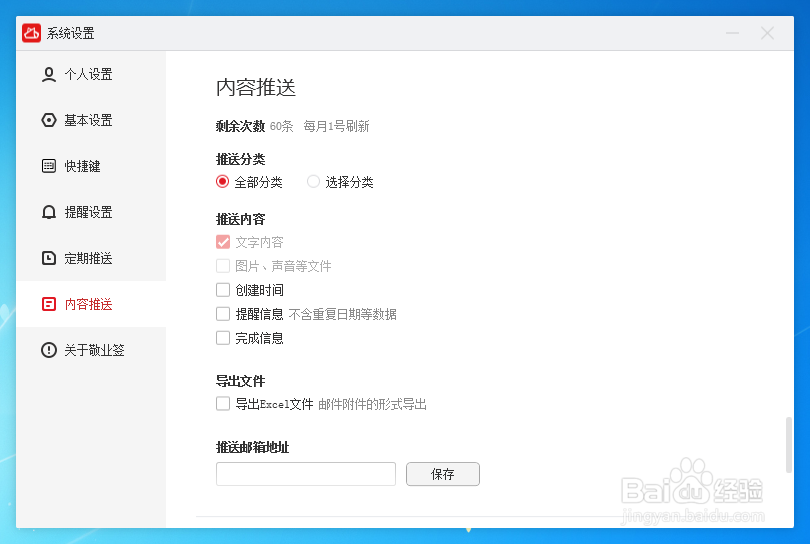Click the 推送分类 section label
810x544 pixels.
(240, 160)
